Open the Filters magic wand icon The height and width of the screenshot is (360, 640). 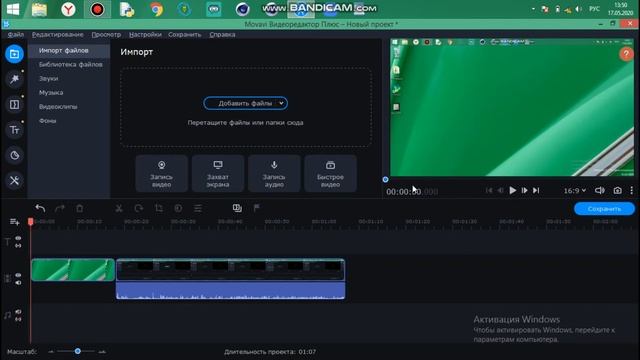pyautogui.click(x=14, y=79)
